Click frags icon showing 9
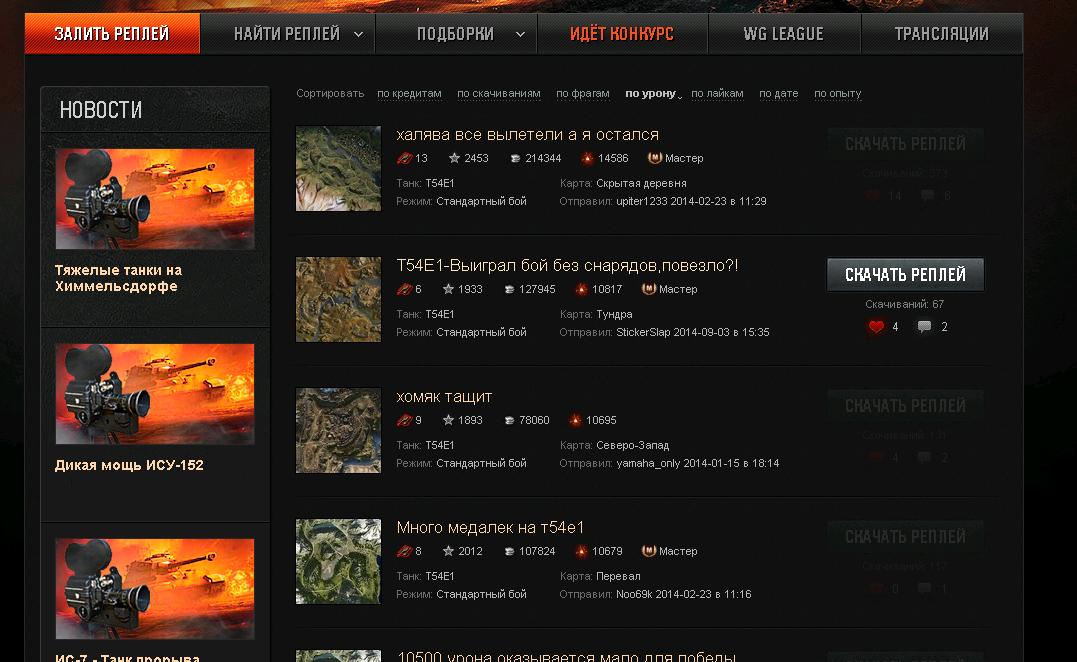 pyautogui.click(x=405, y=420)
